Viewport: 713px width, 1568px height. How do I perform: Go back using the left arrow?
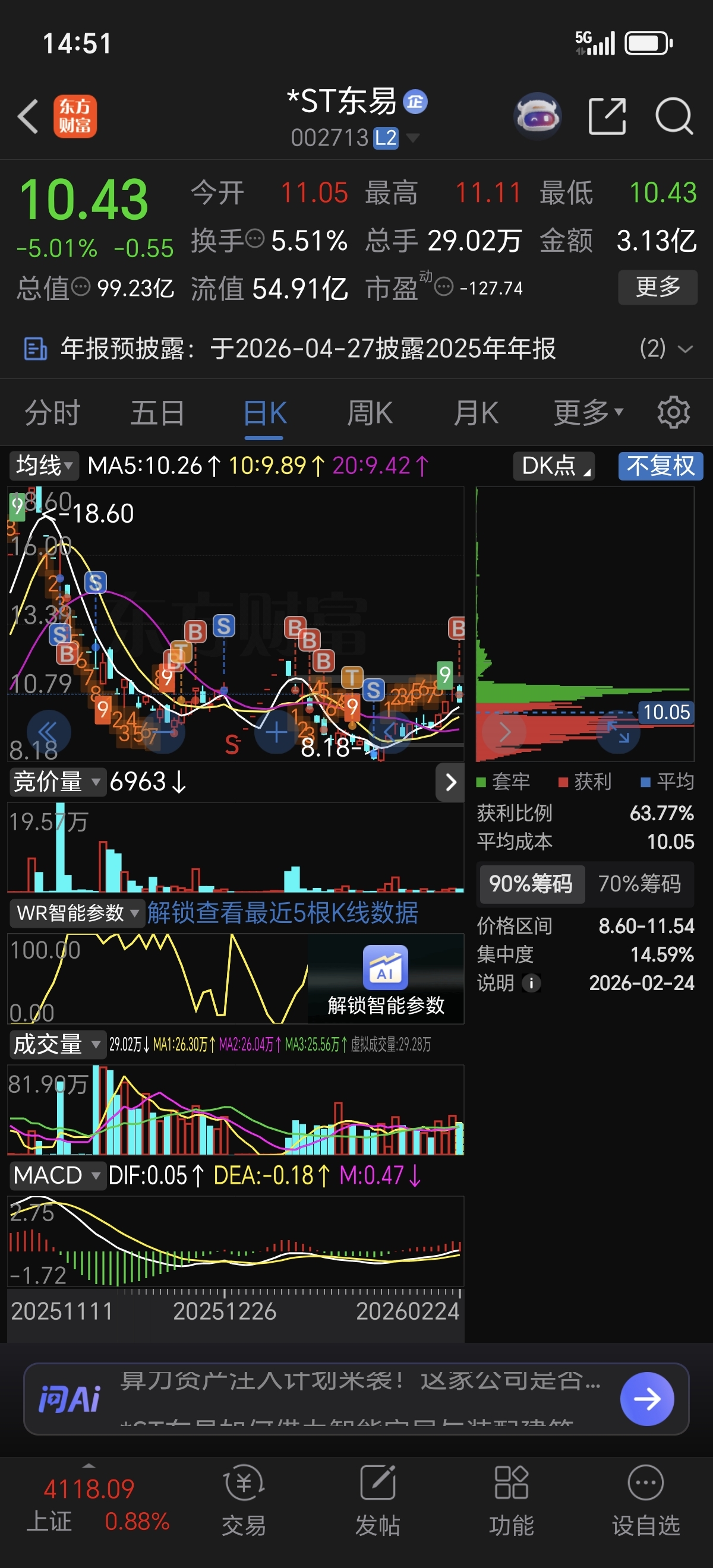(x=28, y=116)
